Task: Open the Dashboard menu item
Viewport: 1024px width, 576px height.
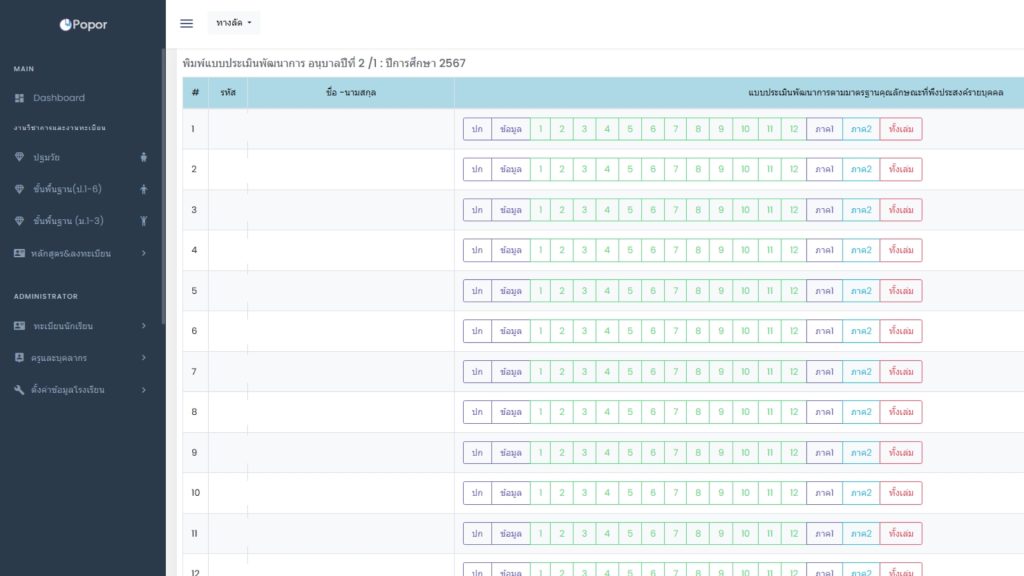Action: [x=59, y=98]
